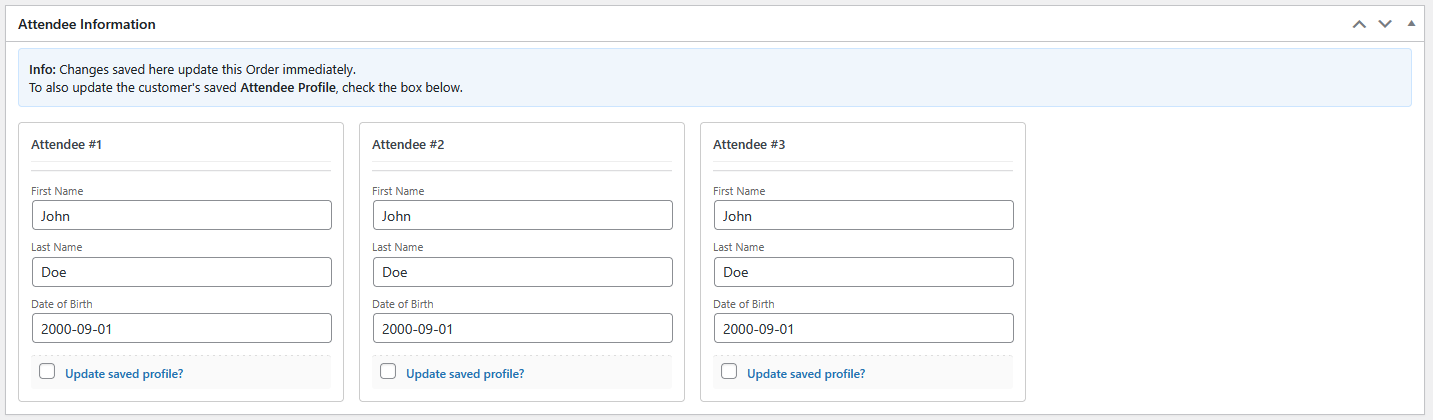
Task: Click the blue Info notice banner
Action: click(x=714, y=78)
